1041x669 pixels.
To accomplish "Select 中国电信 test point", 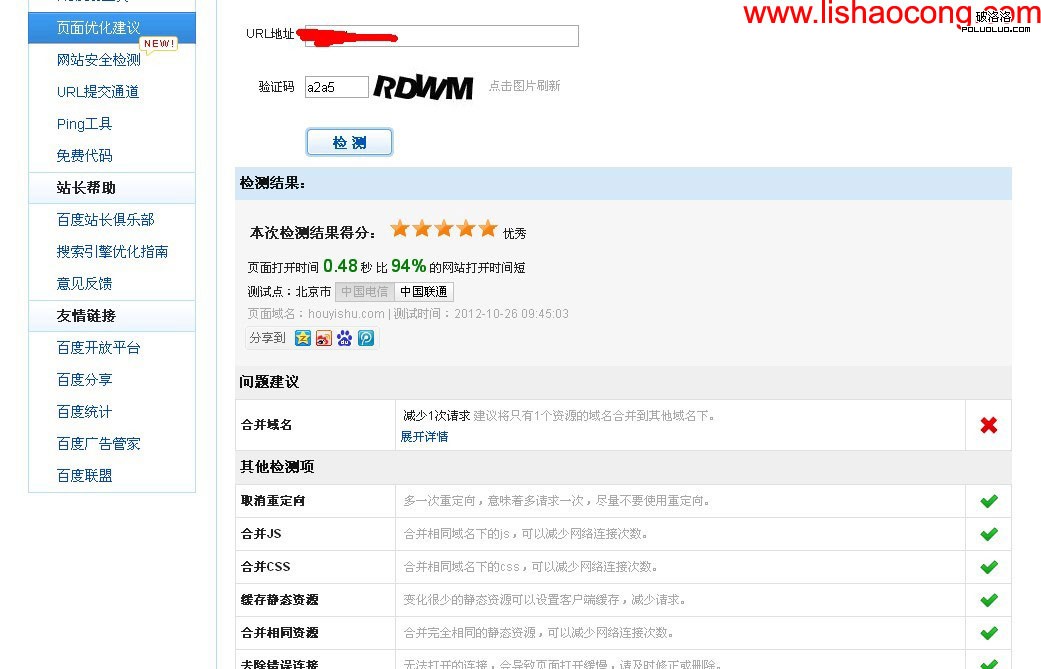I will pyautogui.click(x=363, y=291).
